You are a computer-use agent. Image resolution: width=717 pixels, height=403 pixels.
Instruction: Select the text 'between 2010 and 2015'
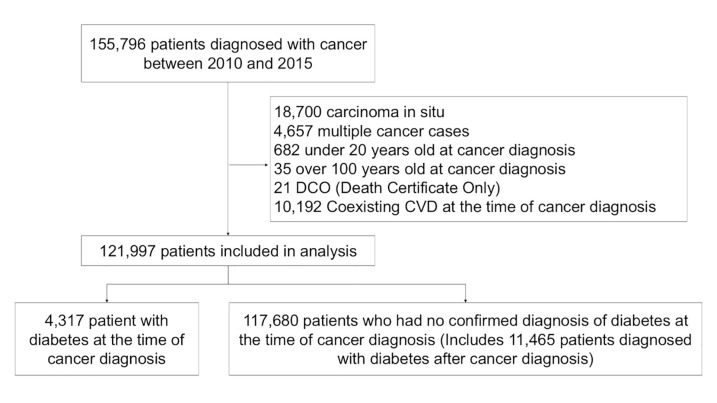pos(228,63)
